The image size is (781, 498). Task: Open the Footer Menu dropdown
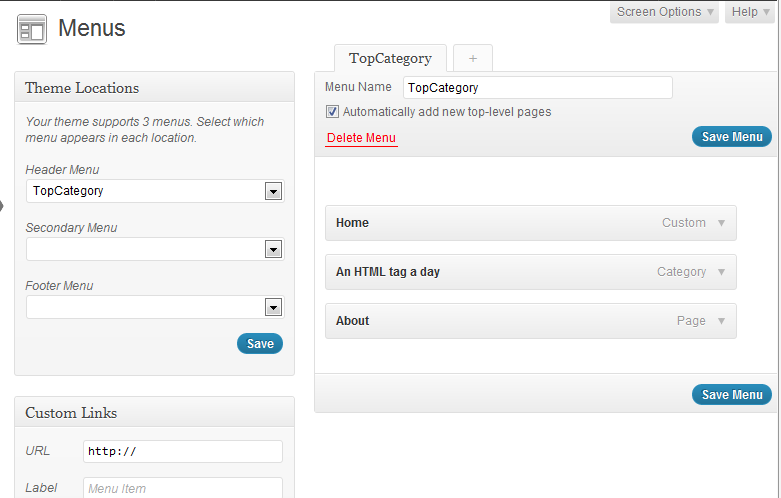[155, 307]
